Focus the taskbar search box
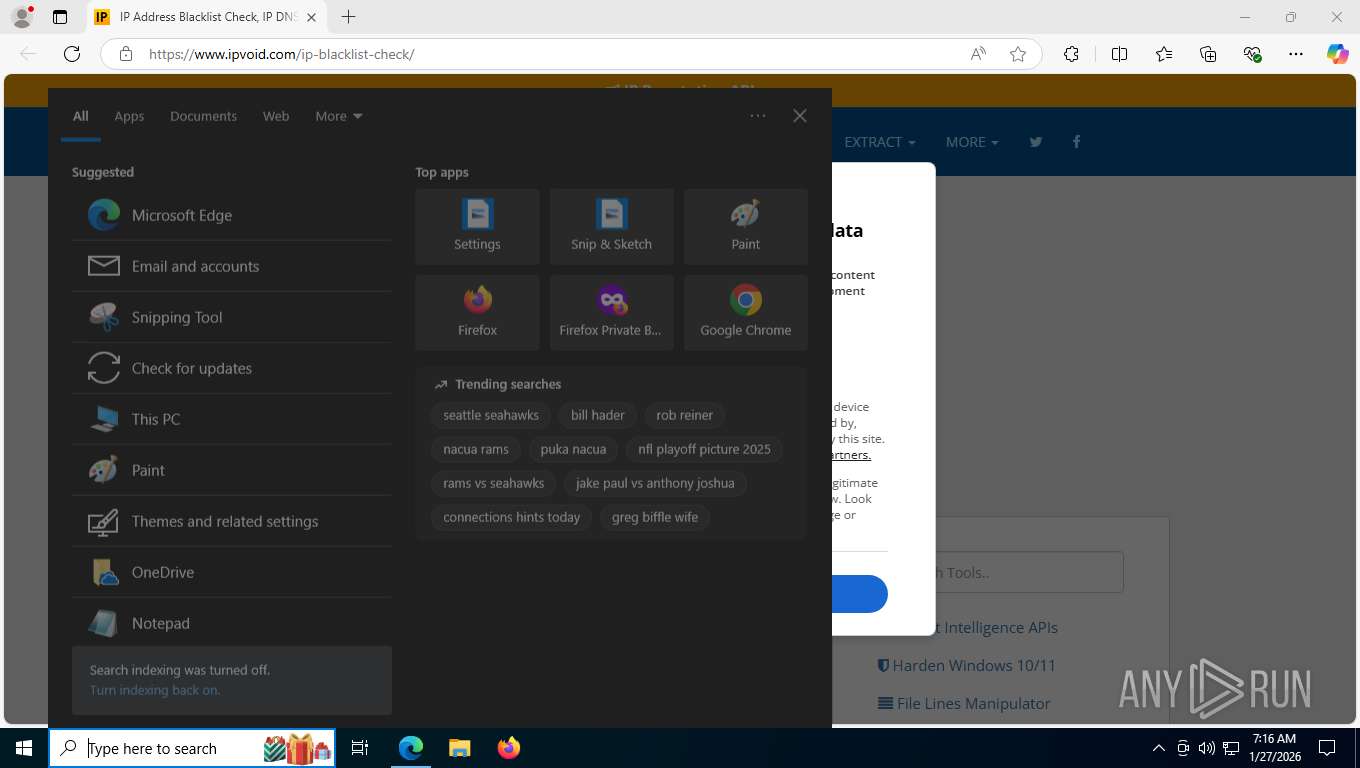Image resolution: width=1360 pixels, height=768 pixels. (192, 748)
